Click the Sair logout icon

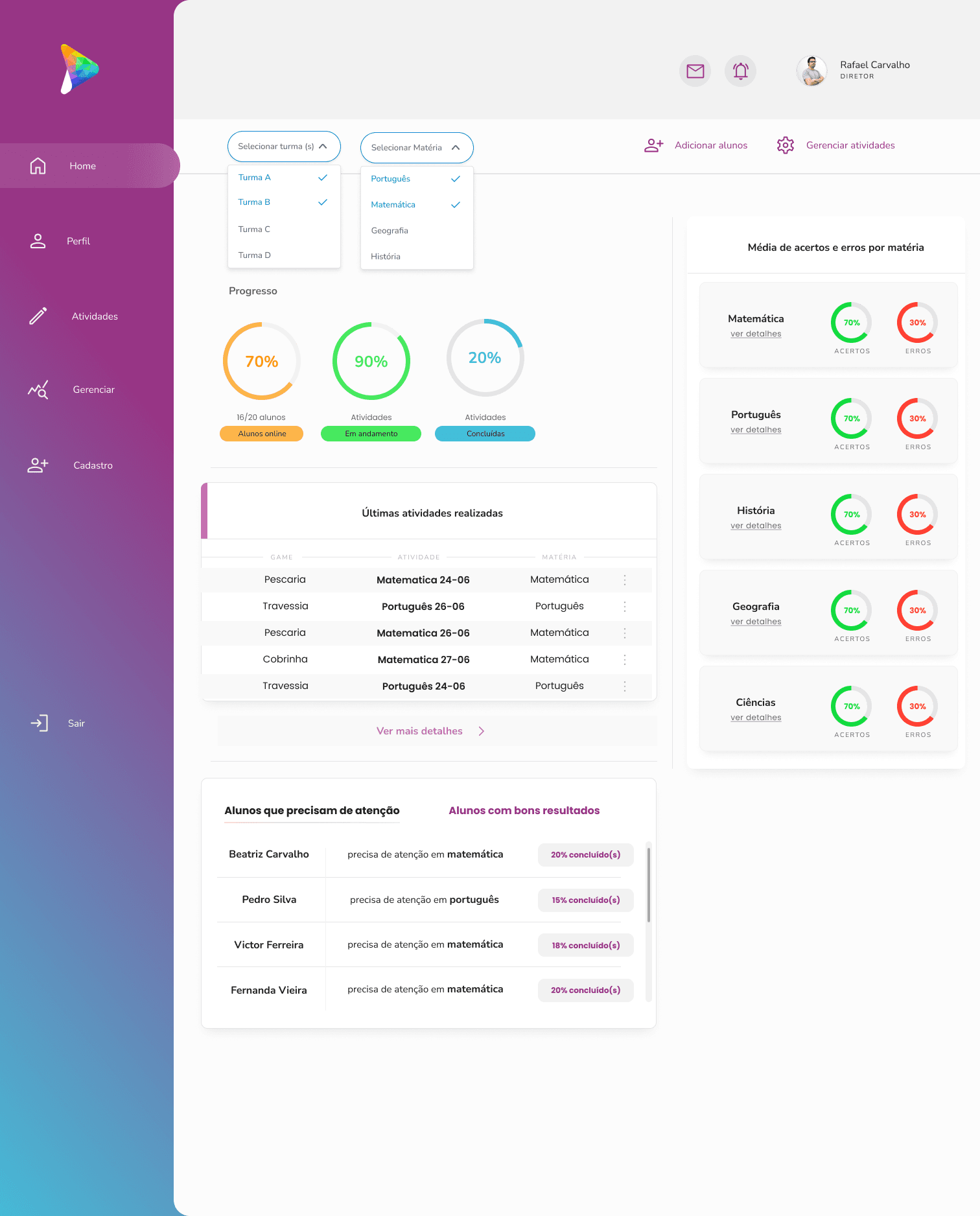tap(39, 723)
